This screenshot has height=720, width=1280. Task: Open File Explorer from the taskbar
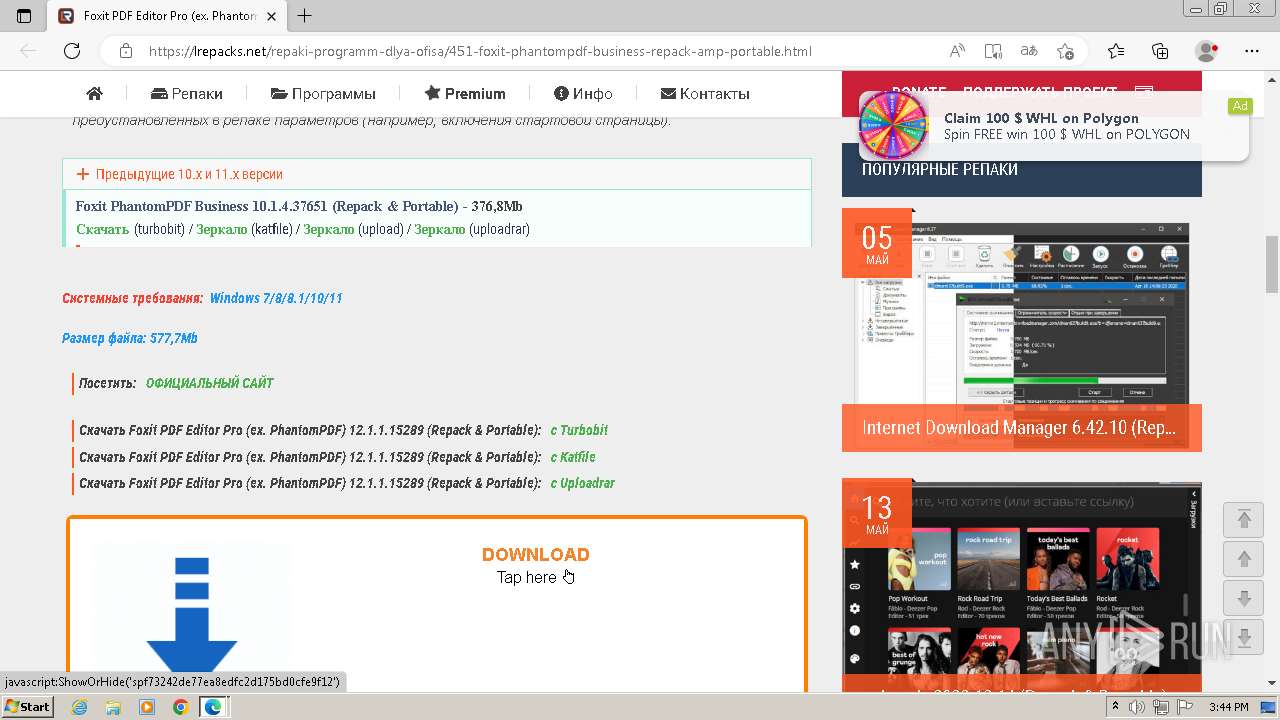[113, 707]
